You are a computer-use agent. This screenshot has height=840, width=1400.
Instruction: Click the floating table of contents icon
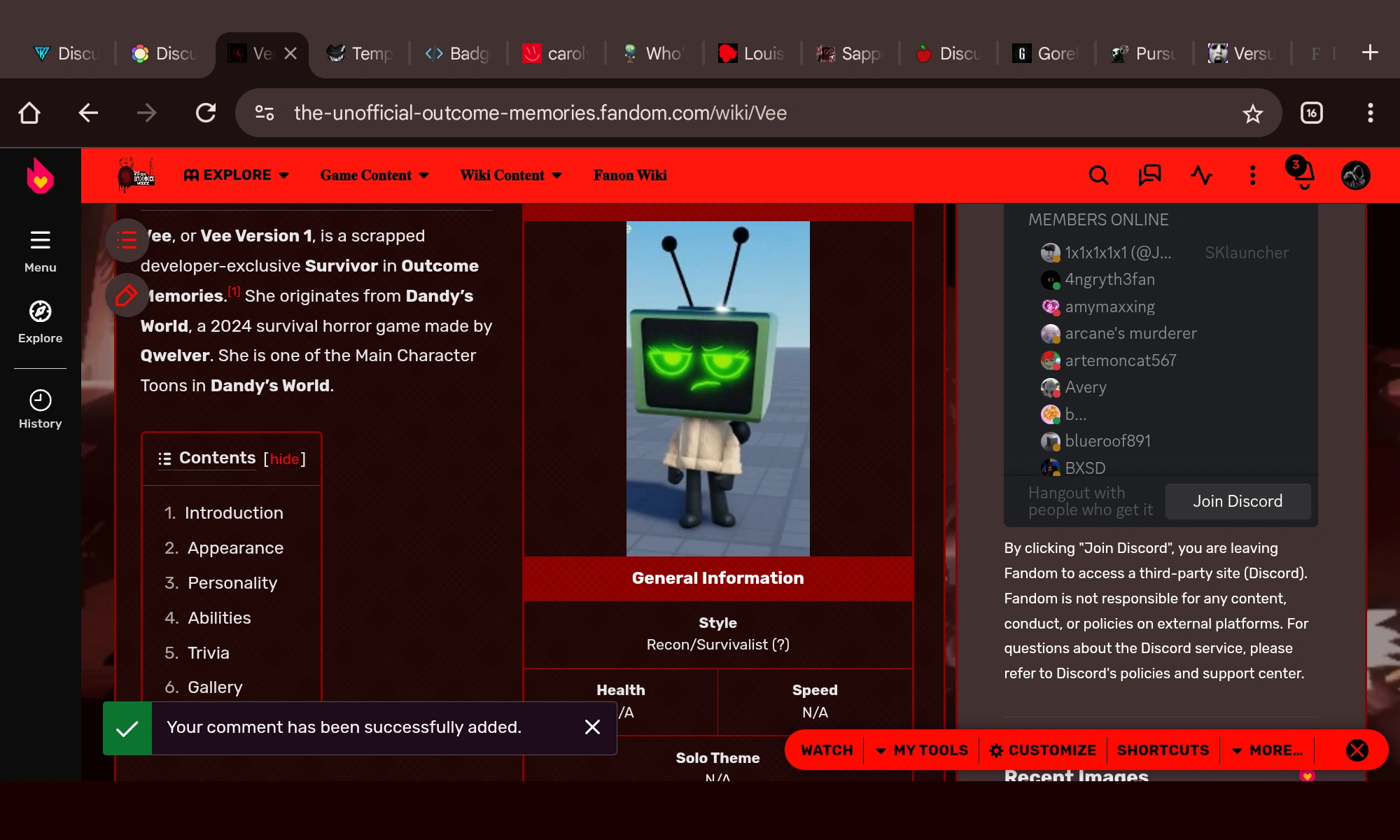(x=126, y=240)
